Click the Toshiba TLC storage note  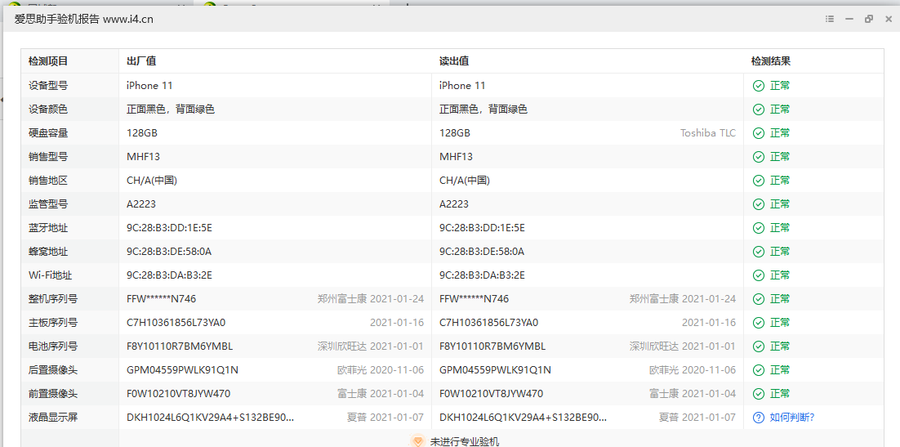tap(708, 133)
